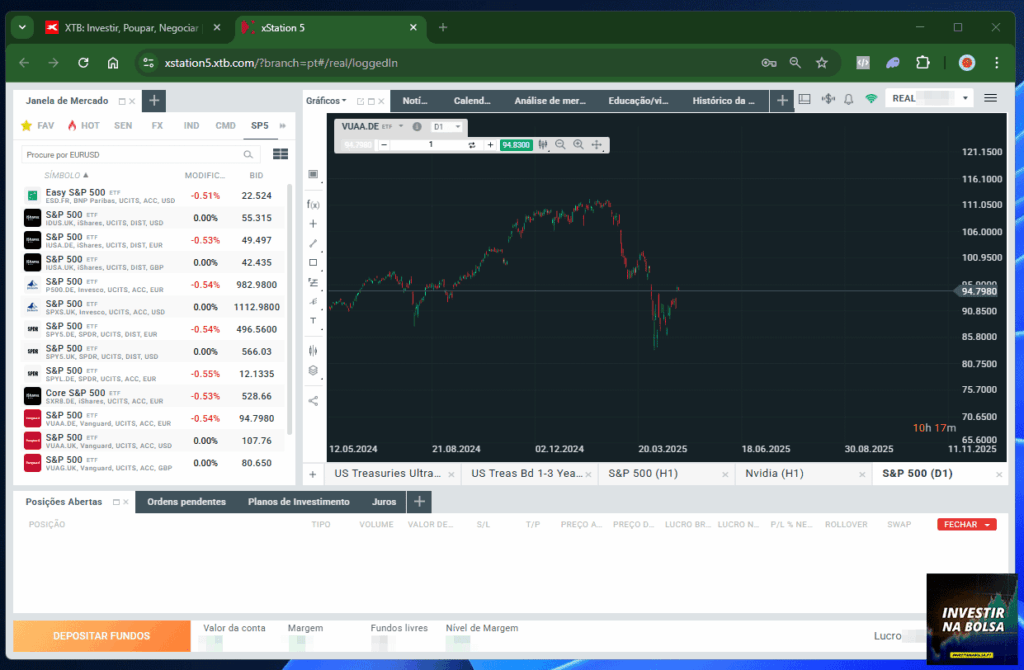Click the chart template icon above f(x)

[x=313, y=174]
